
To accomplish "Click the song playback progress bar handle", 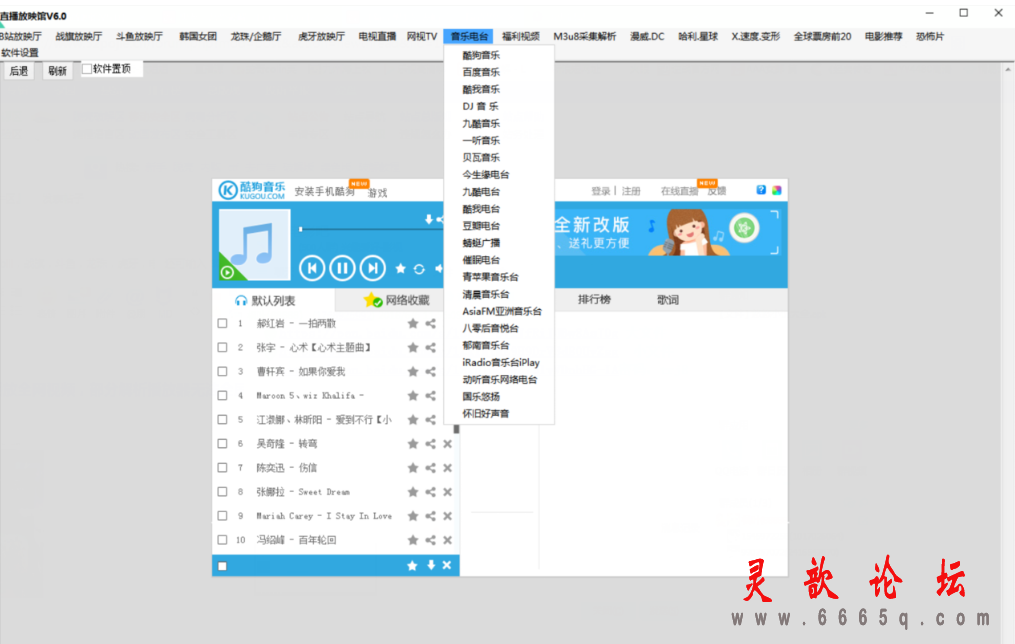I will click(301, 229).
